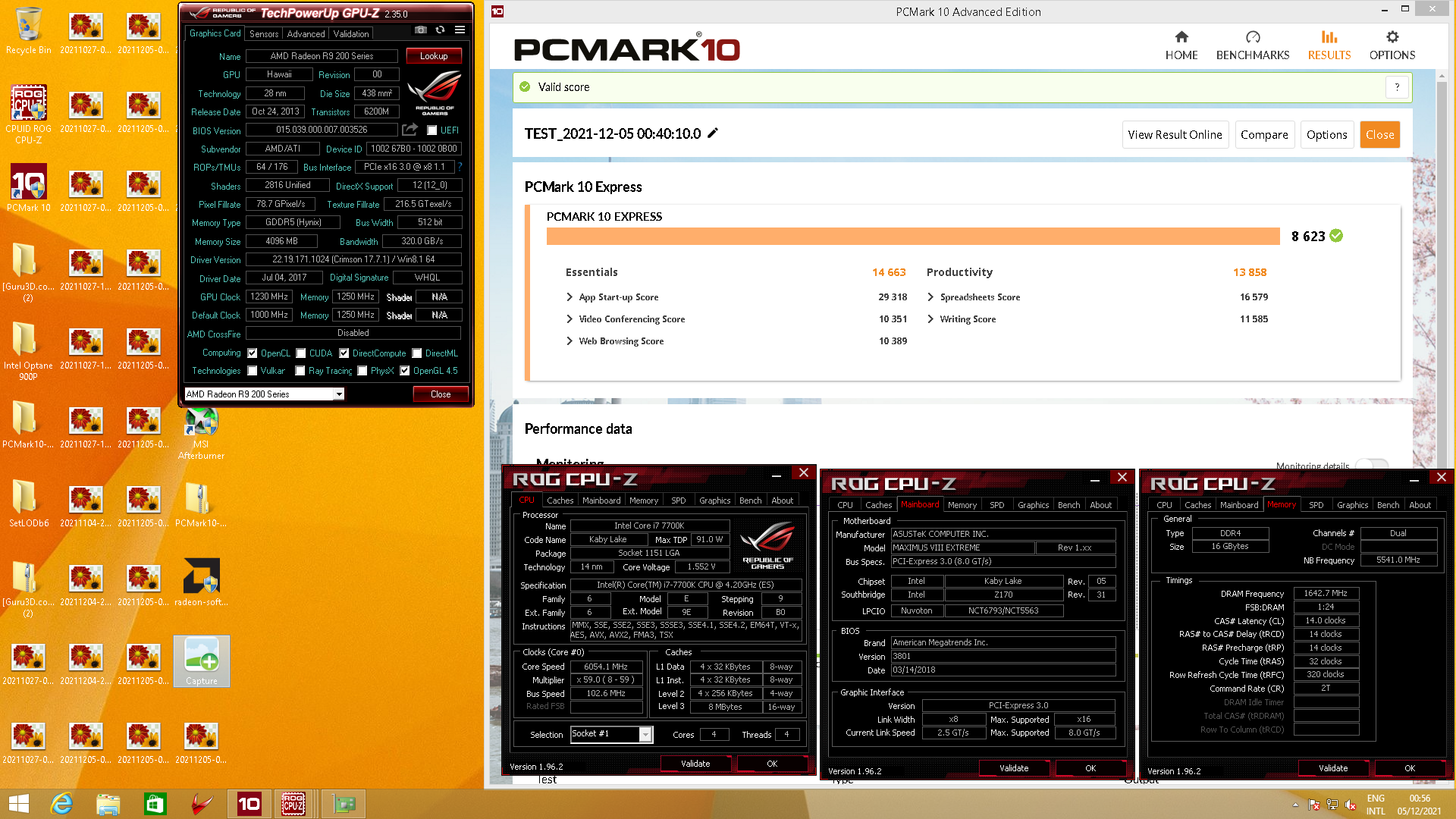Open the Intel Optane 900P folder
Image resolution: width=1456 pixels, height=819 pixels.
click(29, 350)
